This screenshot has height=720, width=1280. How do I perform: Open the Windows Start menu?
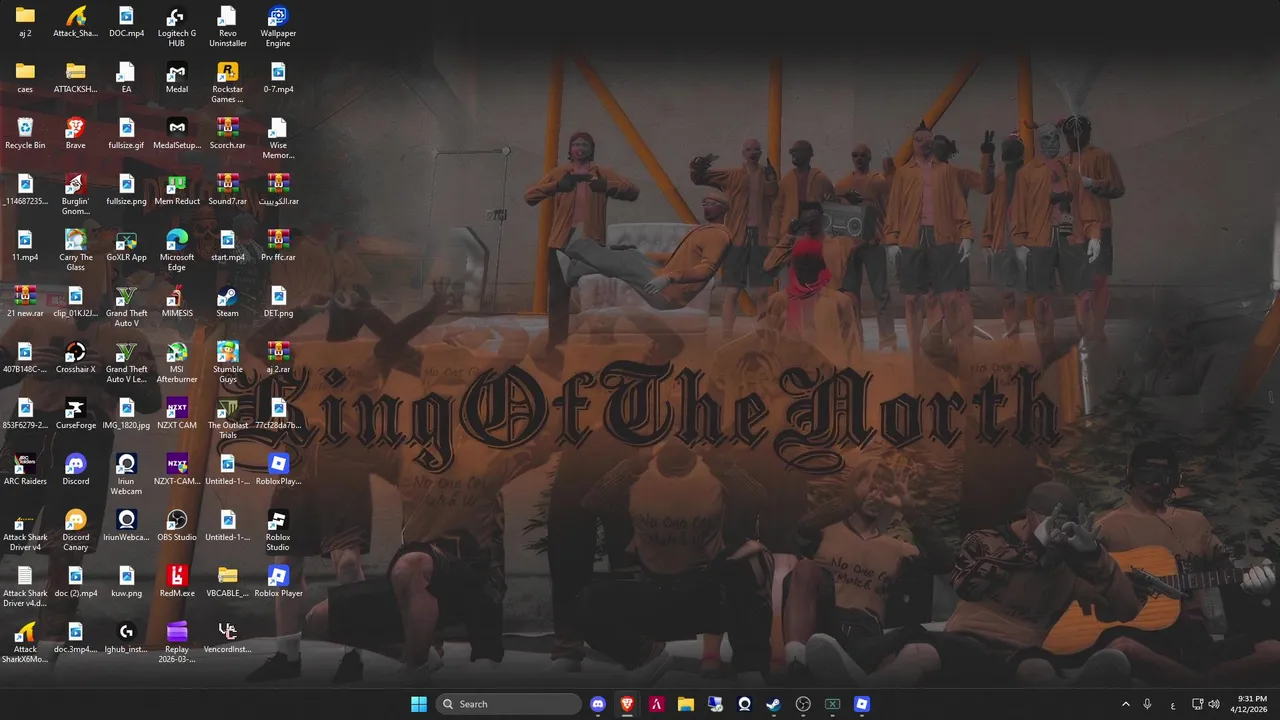tap(419, 704)
